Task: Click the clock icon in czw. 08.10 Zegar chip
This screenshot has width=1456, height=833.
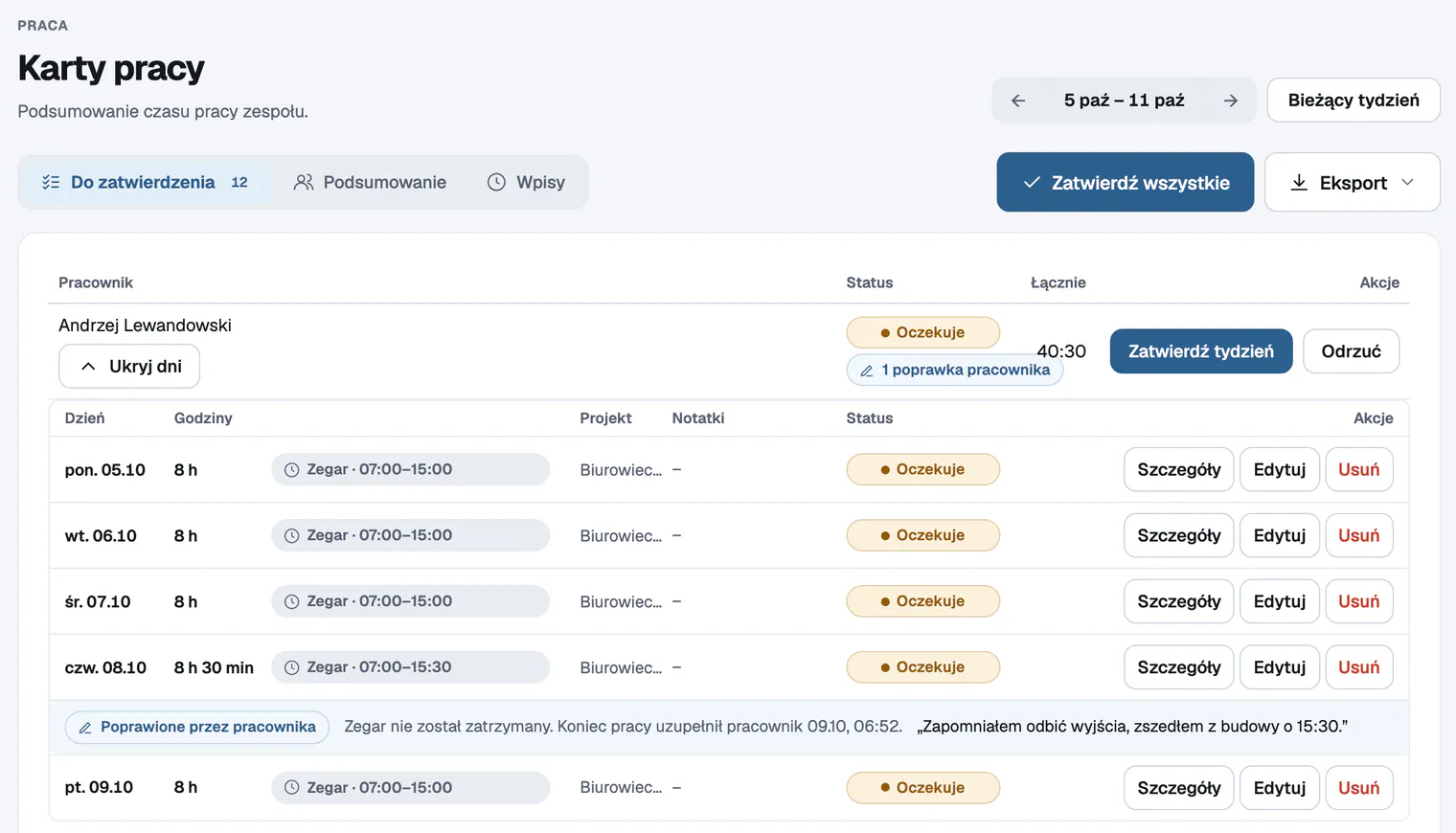Action: [292, 667]
